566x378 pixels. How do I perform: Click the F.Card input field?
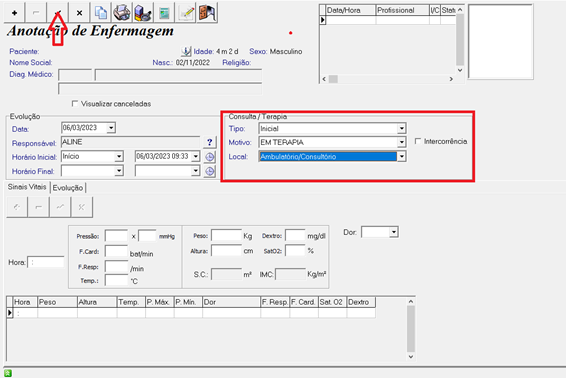[x=116, y=251]
